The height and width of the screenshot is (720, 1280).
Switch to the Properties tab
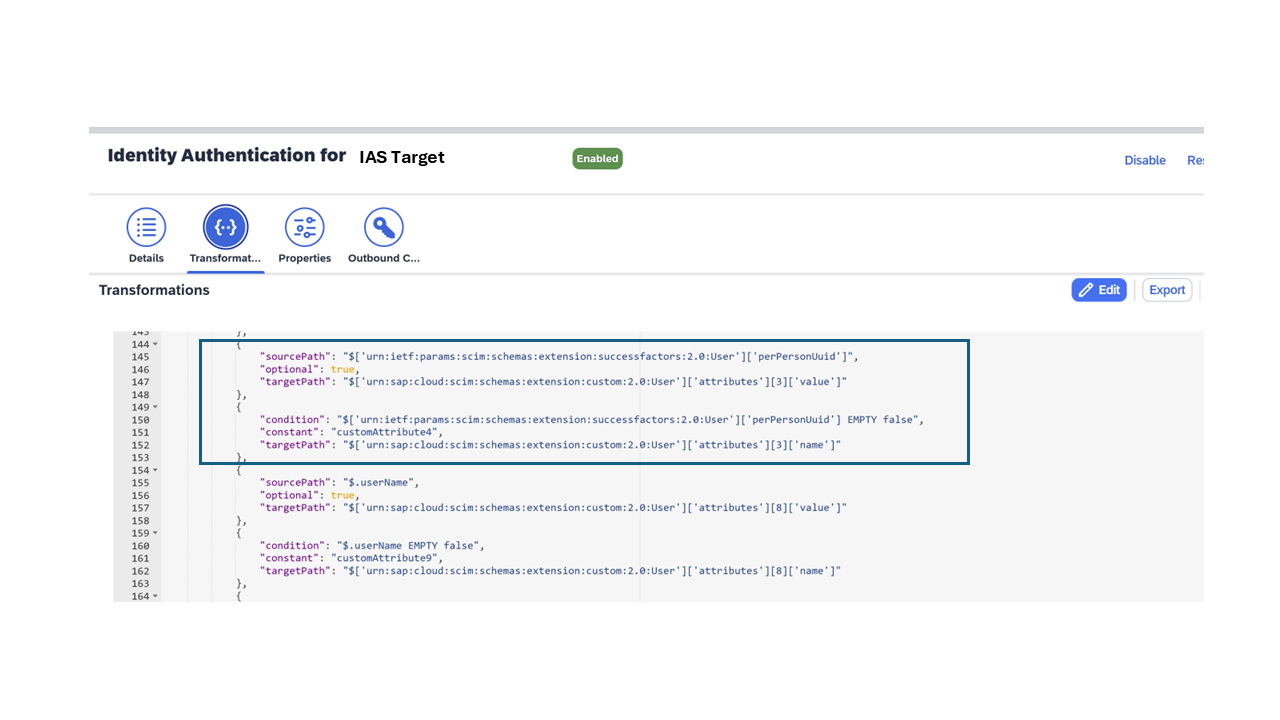304,236
